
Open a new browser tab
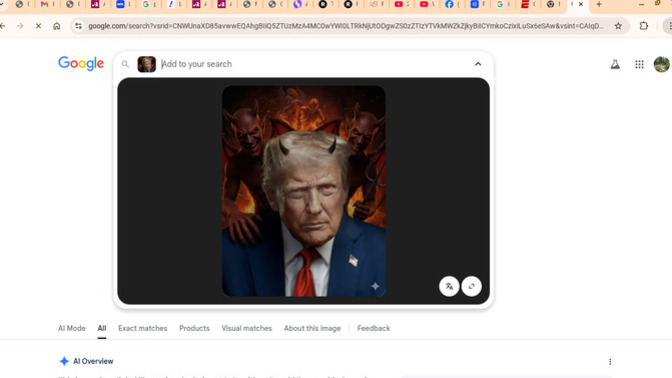click(599, 4)
